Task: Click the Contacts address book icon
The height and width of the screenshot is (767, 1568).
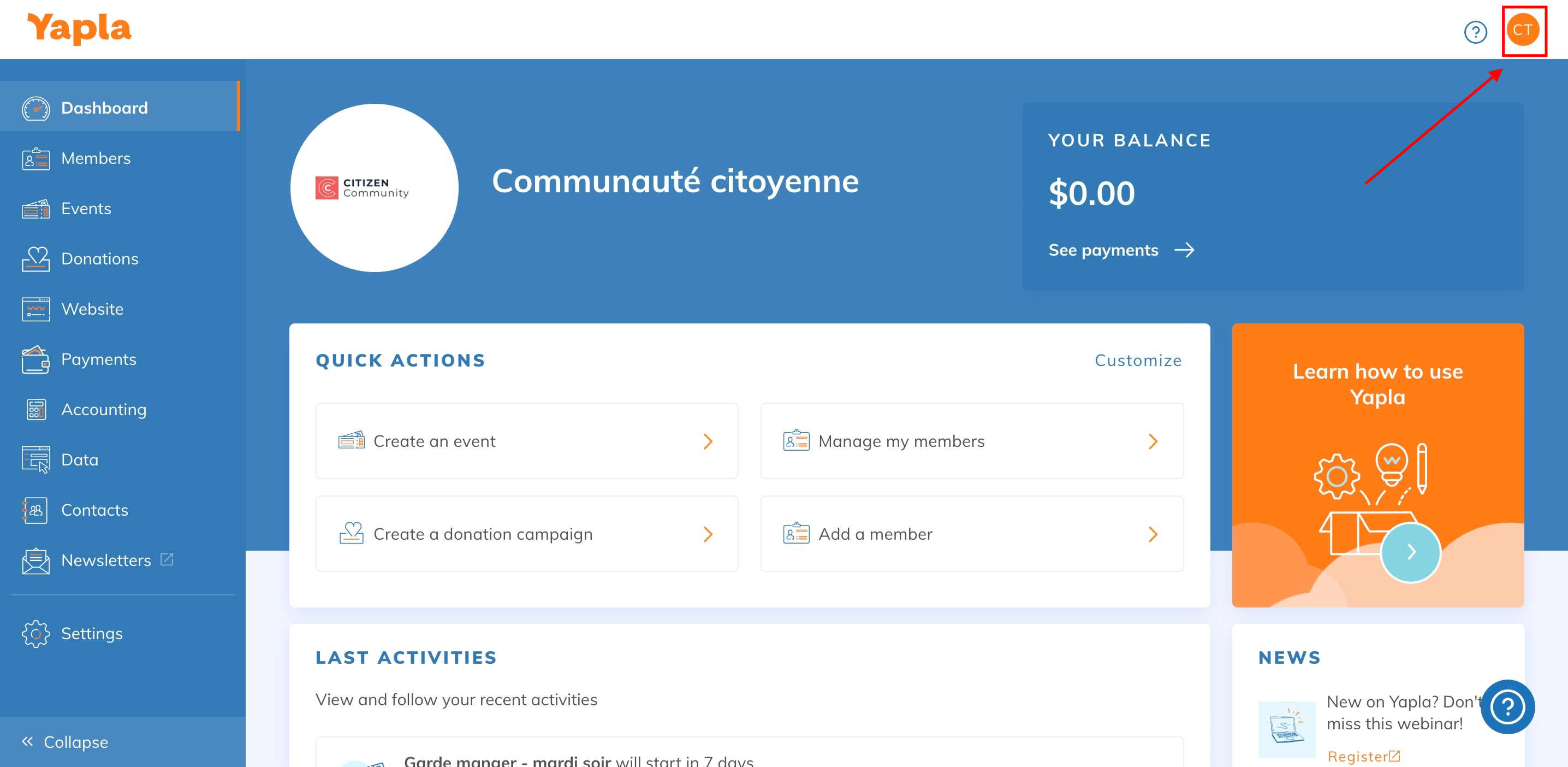Action: pos(36,511)
